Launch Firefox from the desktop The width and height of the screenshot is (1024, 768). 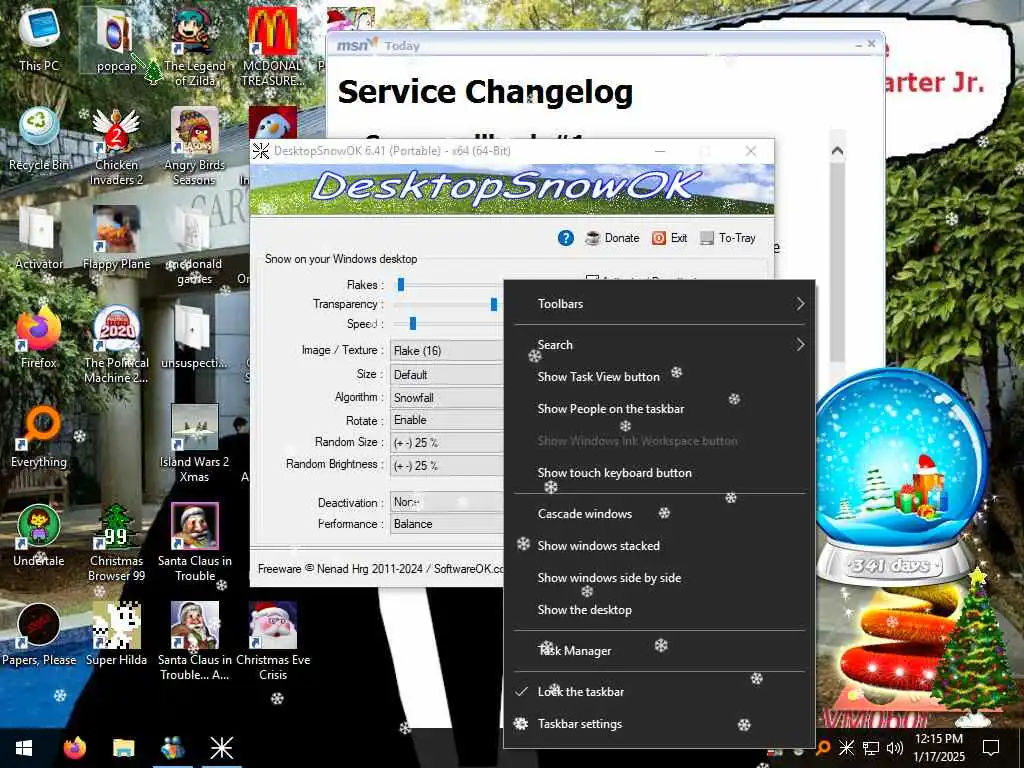click(39, 337)
